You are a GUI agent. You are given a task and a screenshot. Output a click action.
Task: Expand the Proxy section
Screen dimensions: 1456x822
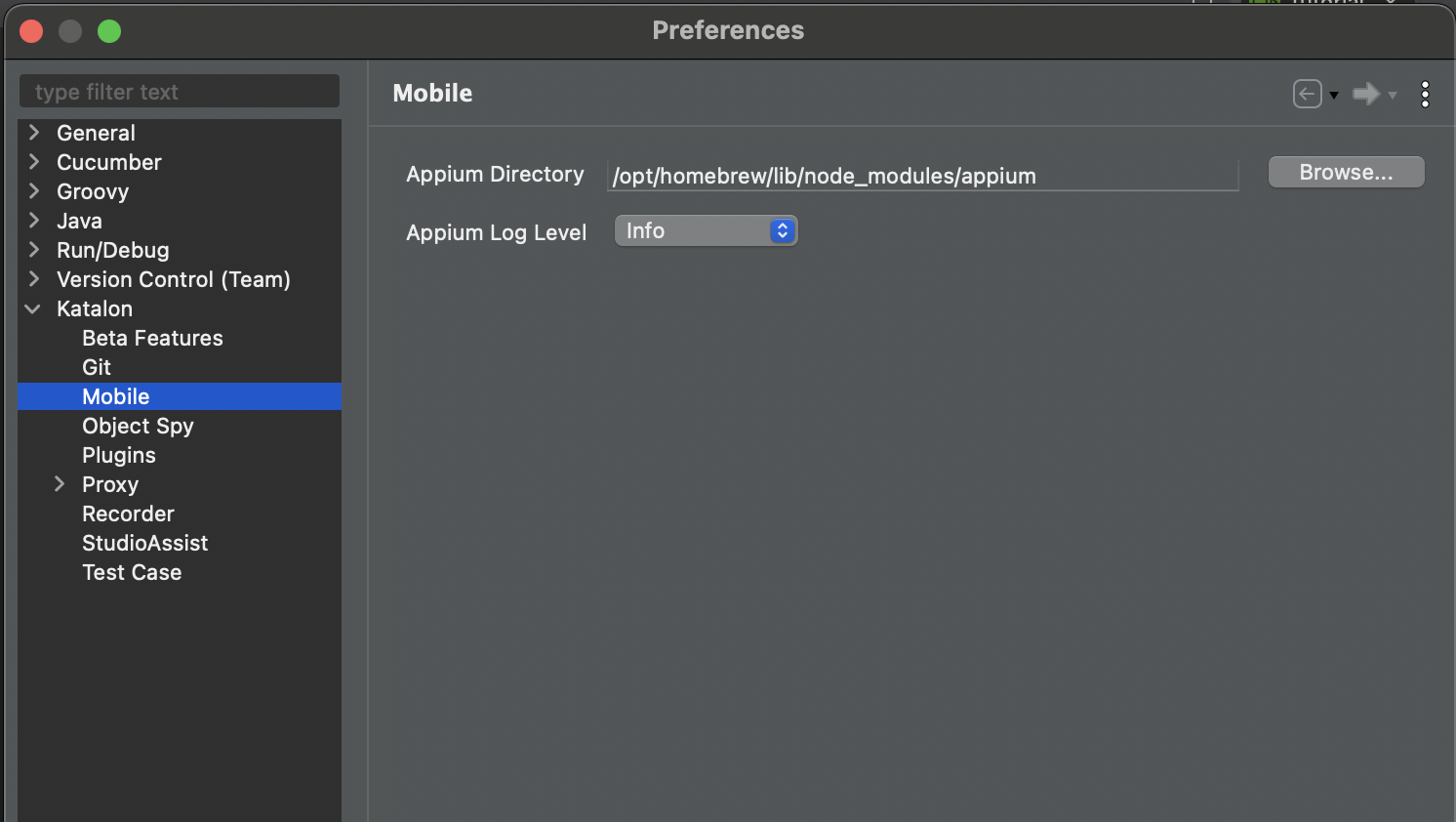[61, 484]
